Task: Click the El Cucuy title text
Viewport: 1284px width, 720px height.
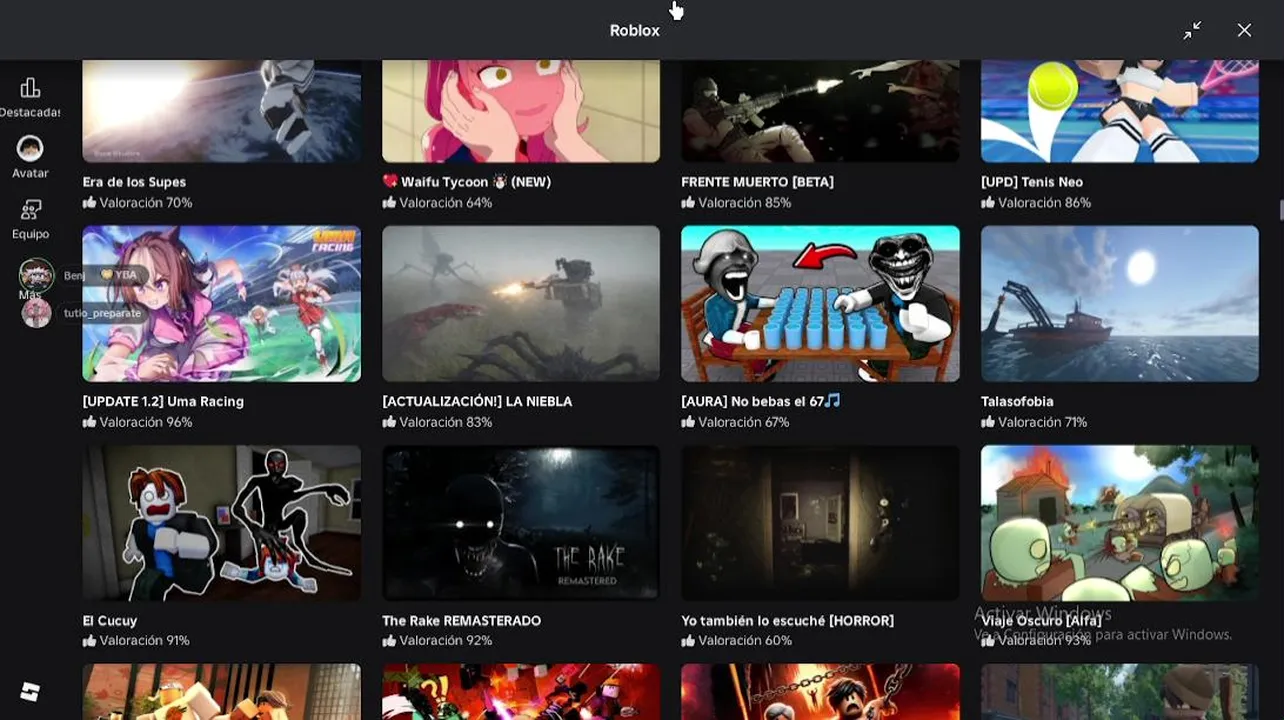Action: (110, 620)
